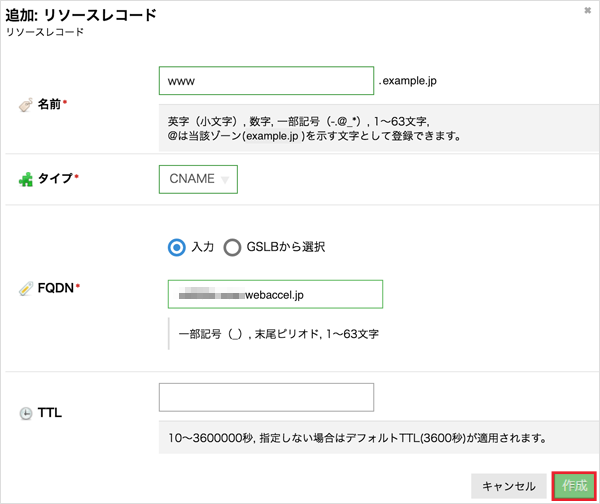Click the TTL field label

50,413
